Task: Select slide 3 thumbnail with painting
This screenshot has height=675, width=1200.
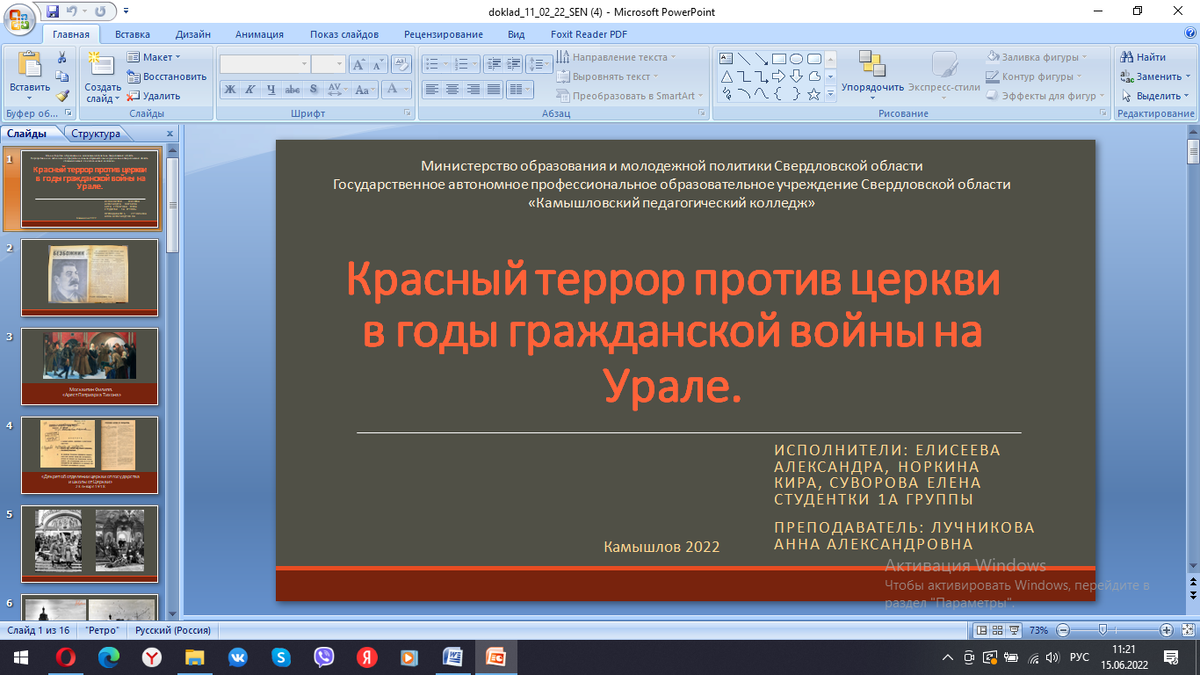Action: pos(89,366)
